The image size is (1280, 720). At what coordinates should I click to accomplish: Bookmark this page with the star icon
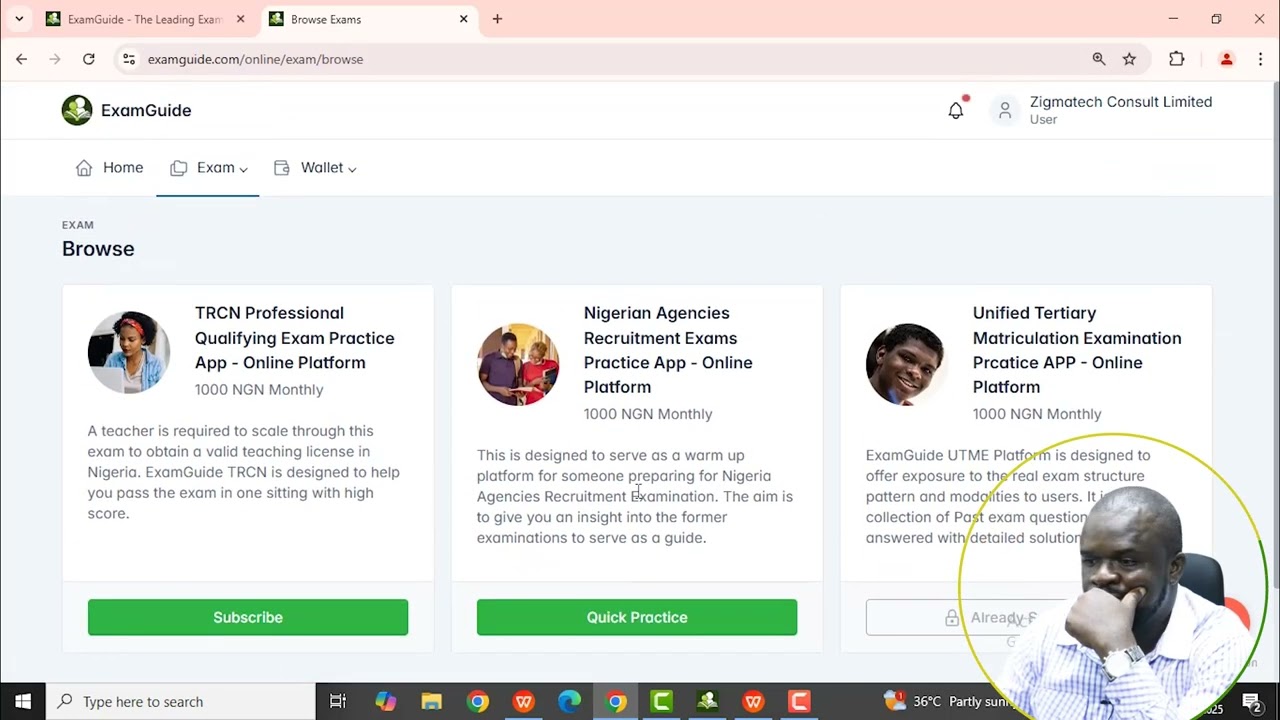[x=1129, y=59]
